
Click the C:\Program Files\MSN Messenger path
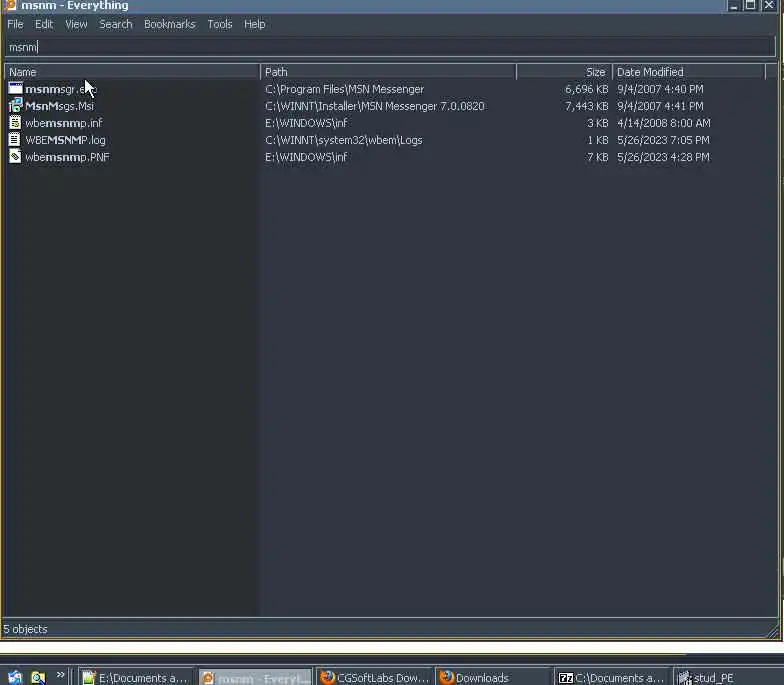pyautogui.click(x=344, y=89)
